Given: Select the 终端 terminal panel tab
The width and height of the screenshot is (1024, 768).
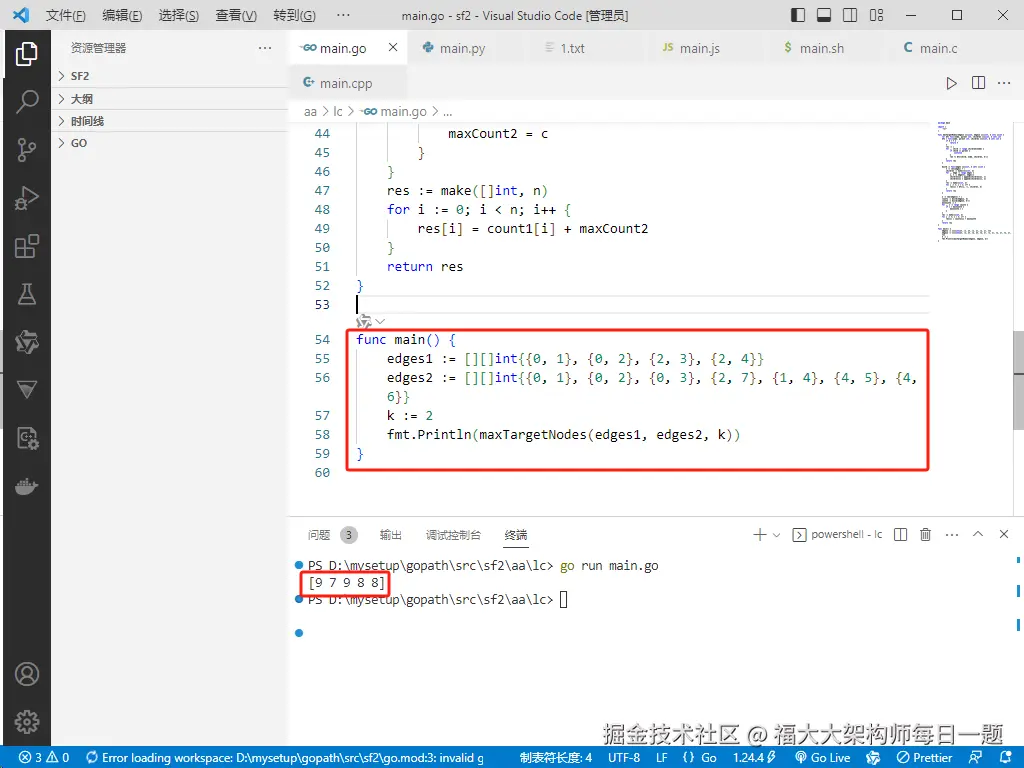Looking at the screenshot, I should [516, 535].
